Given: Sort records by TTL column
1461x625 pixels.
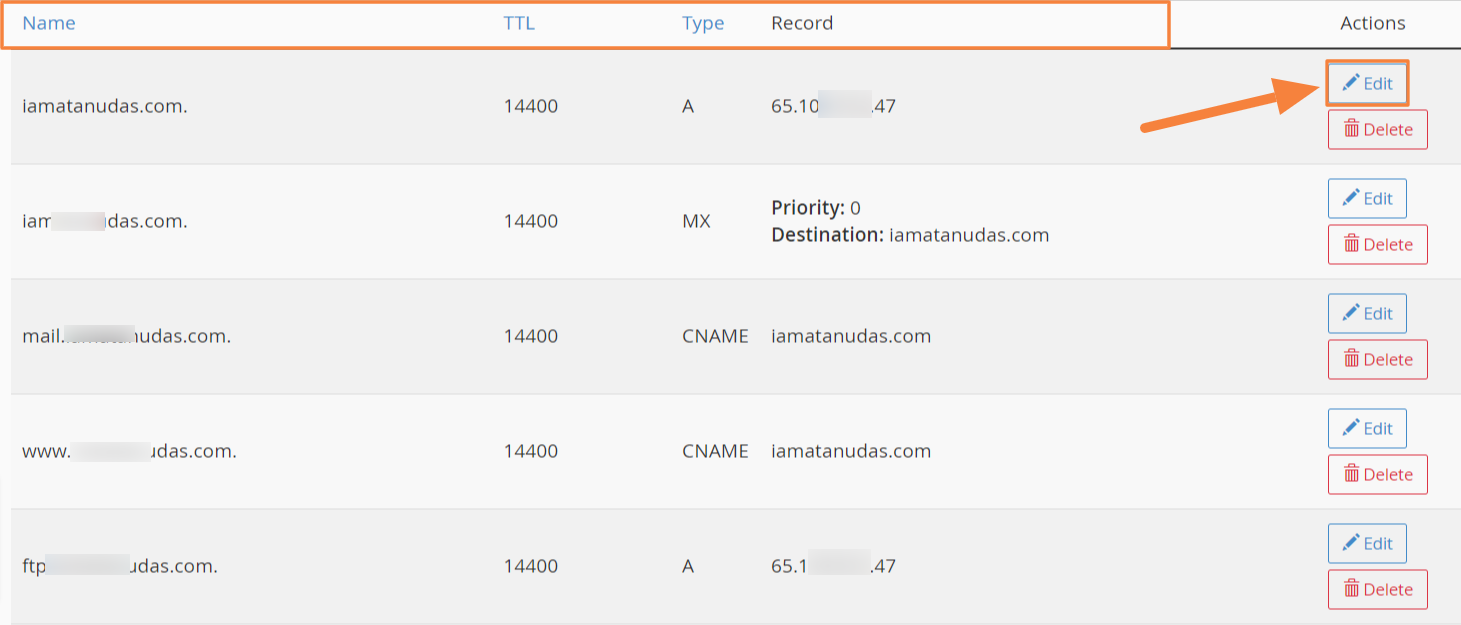Looking at the screenshot, I should [519, 23].
